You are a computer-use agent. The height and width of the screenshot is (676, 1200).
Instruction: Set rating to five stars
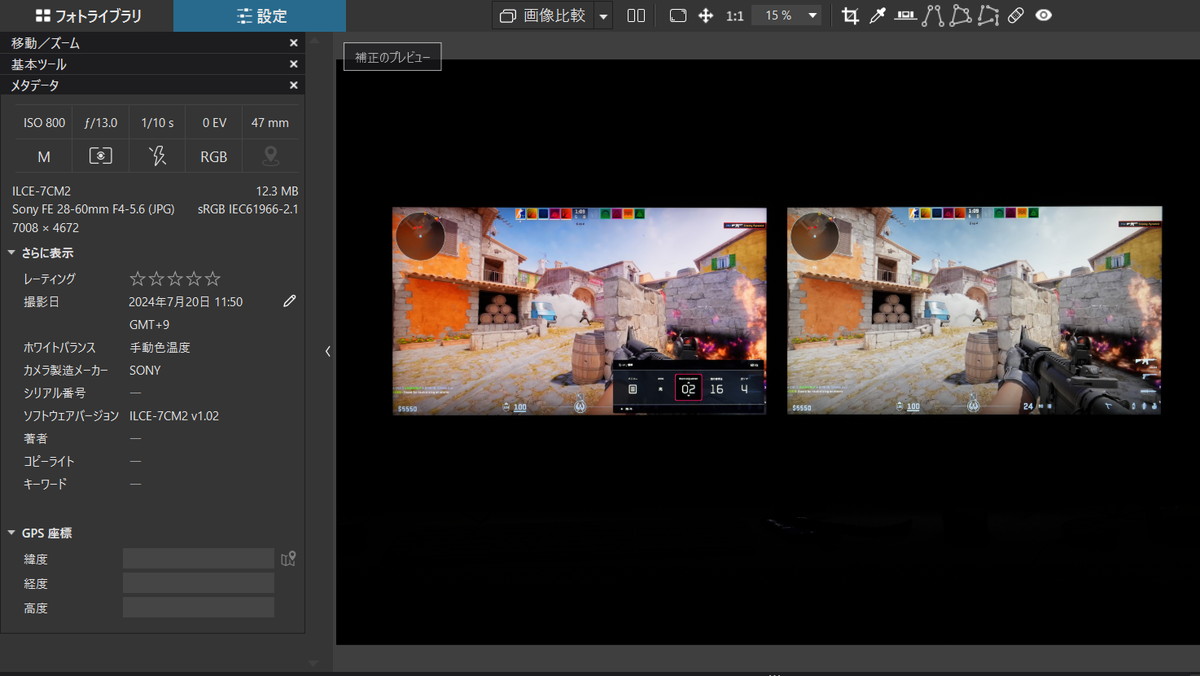point(213,279)
